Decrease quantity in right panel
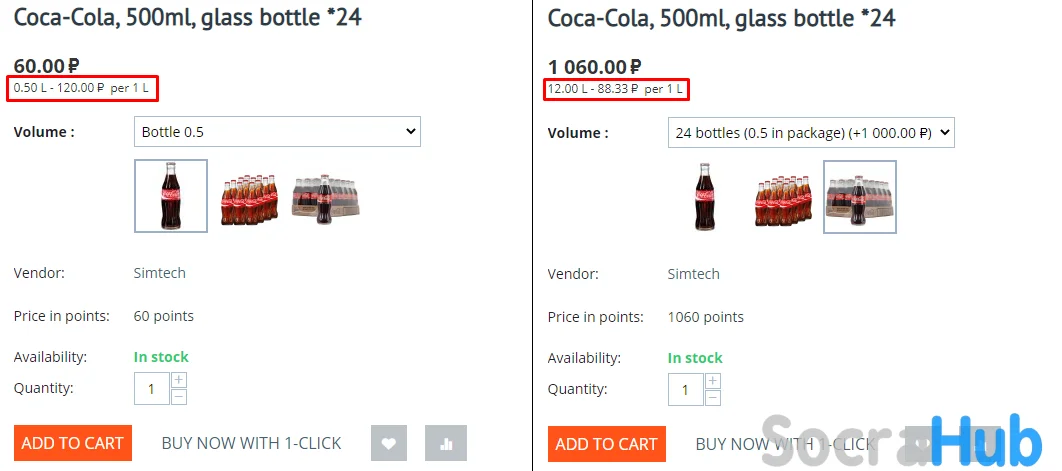Screen dimensions: 1062x471 click(712, 398)
